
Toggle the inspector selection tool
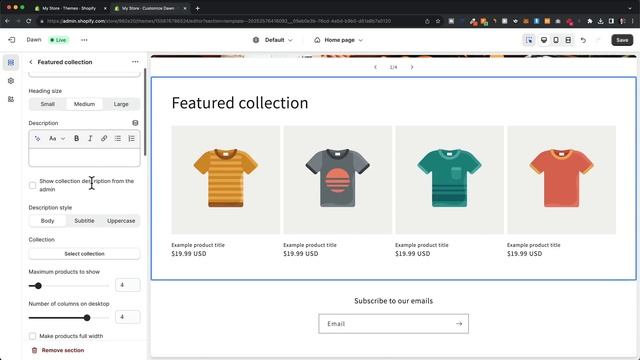(x=529, y=40)
